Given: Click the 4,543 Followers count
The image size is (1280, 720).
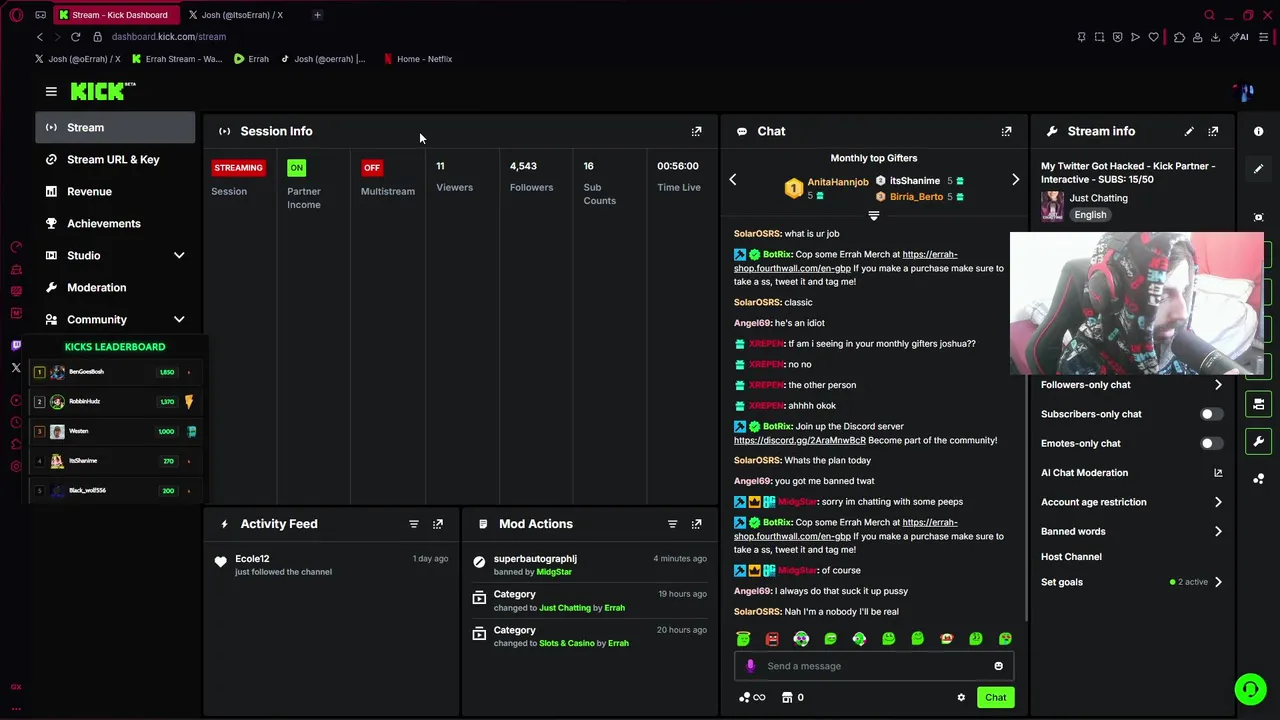Looking at the screenshot, I should tap(523, 166).
